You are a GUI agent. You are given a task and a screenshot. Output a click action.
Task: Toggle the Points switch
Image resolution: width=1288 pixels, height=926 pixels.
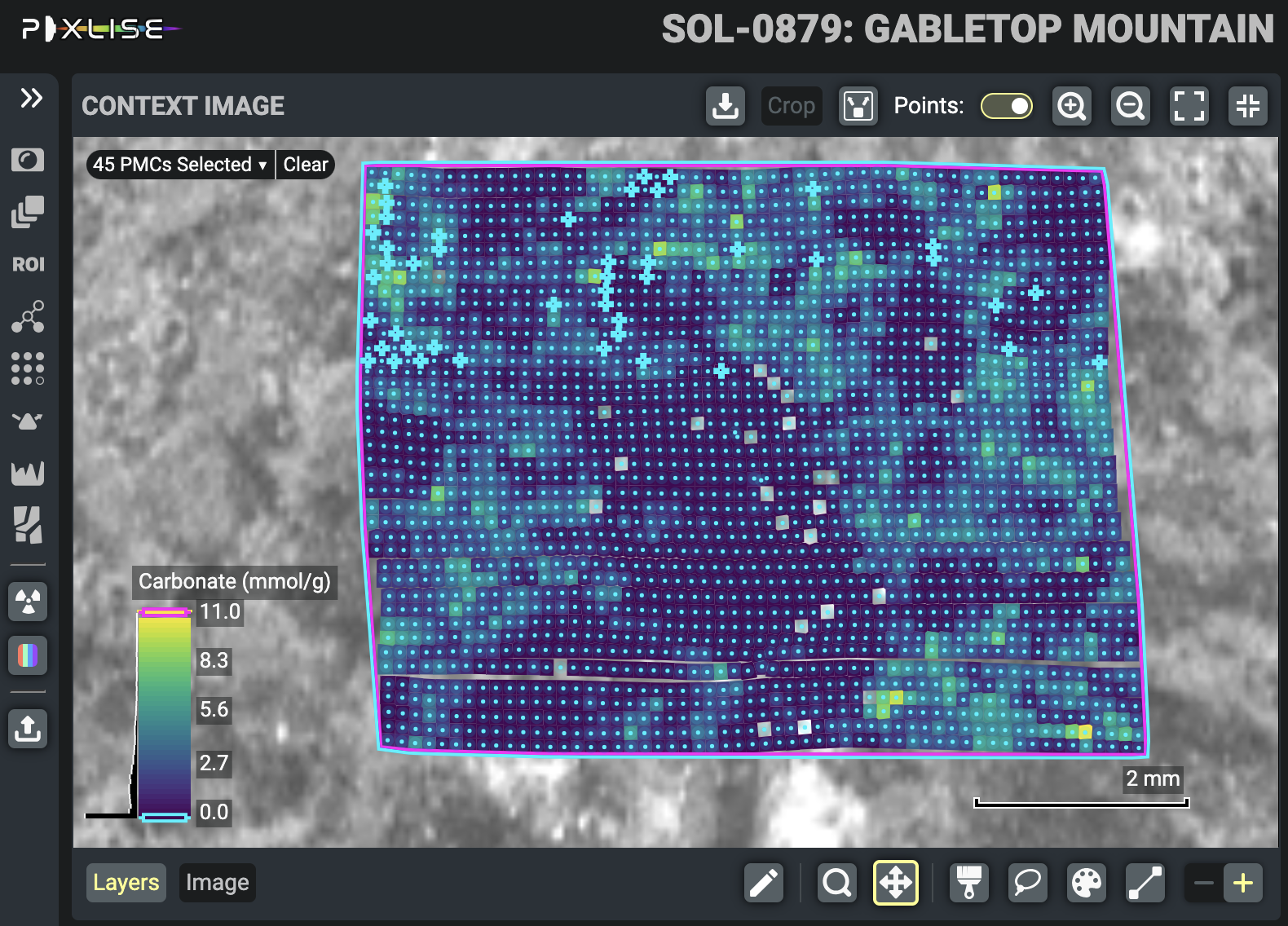(1007, 106)
